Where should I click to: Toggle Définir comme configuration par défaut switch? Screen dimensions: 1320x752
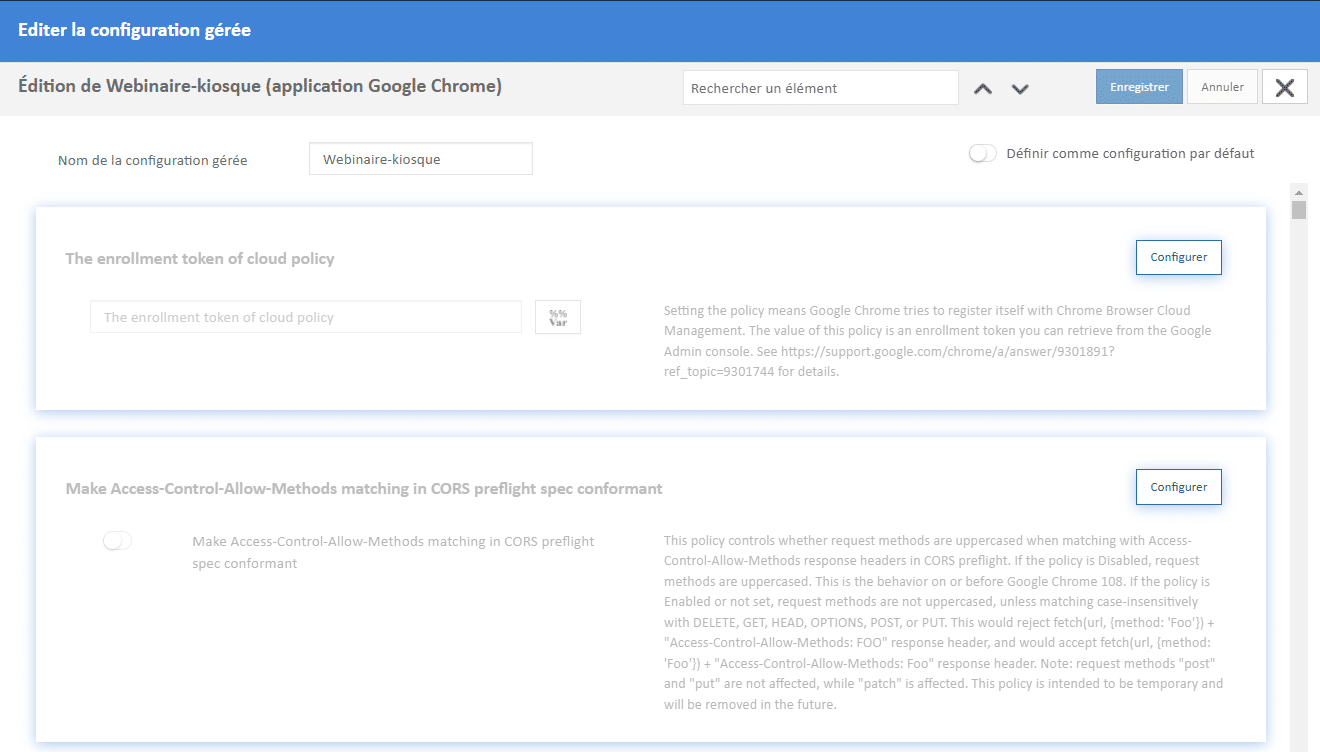pos(983,154)
